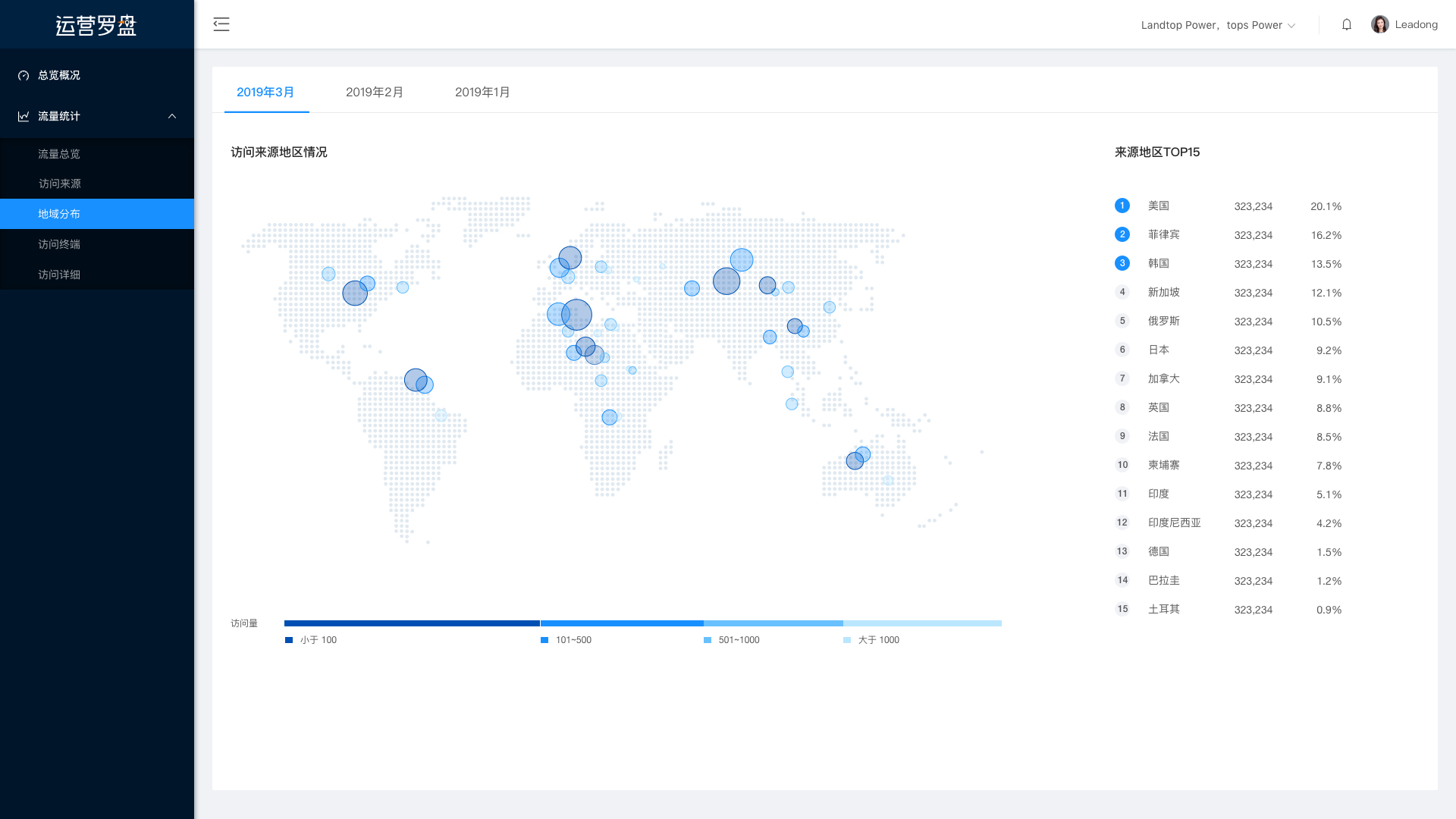The image size is (1456, 819).
Task: Toggle the 大于 1000 legend item
Action: [871, 640]
